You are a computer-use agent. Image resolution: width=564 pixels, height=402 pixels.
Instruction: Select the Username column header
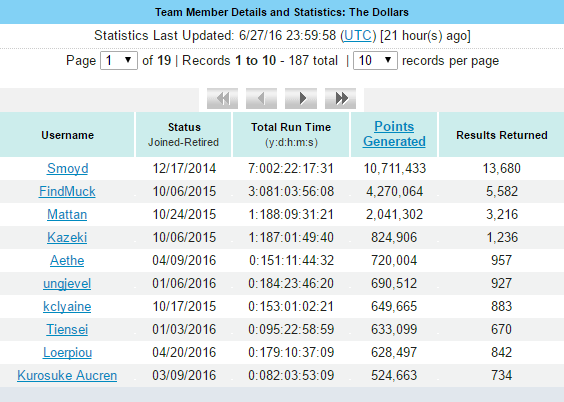67,135
